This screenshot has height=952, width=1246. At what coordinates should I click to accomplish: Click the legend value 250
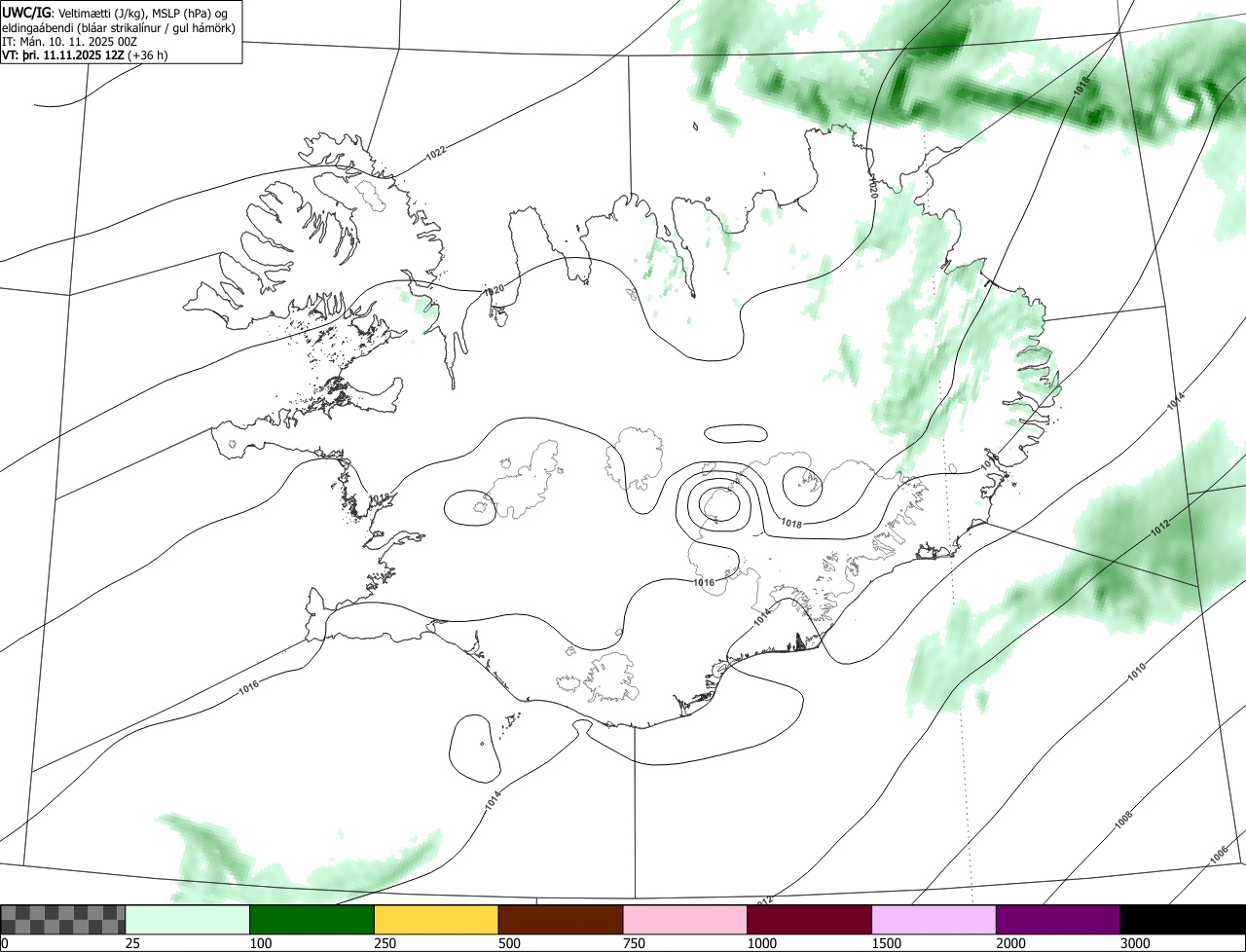coord(385,943)
